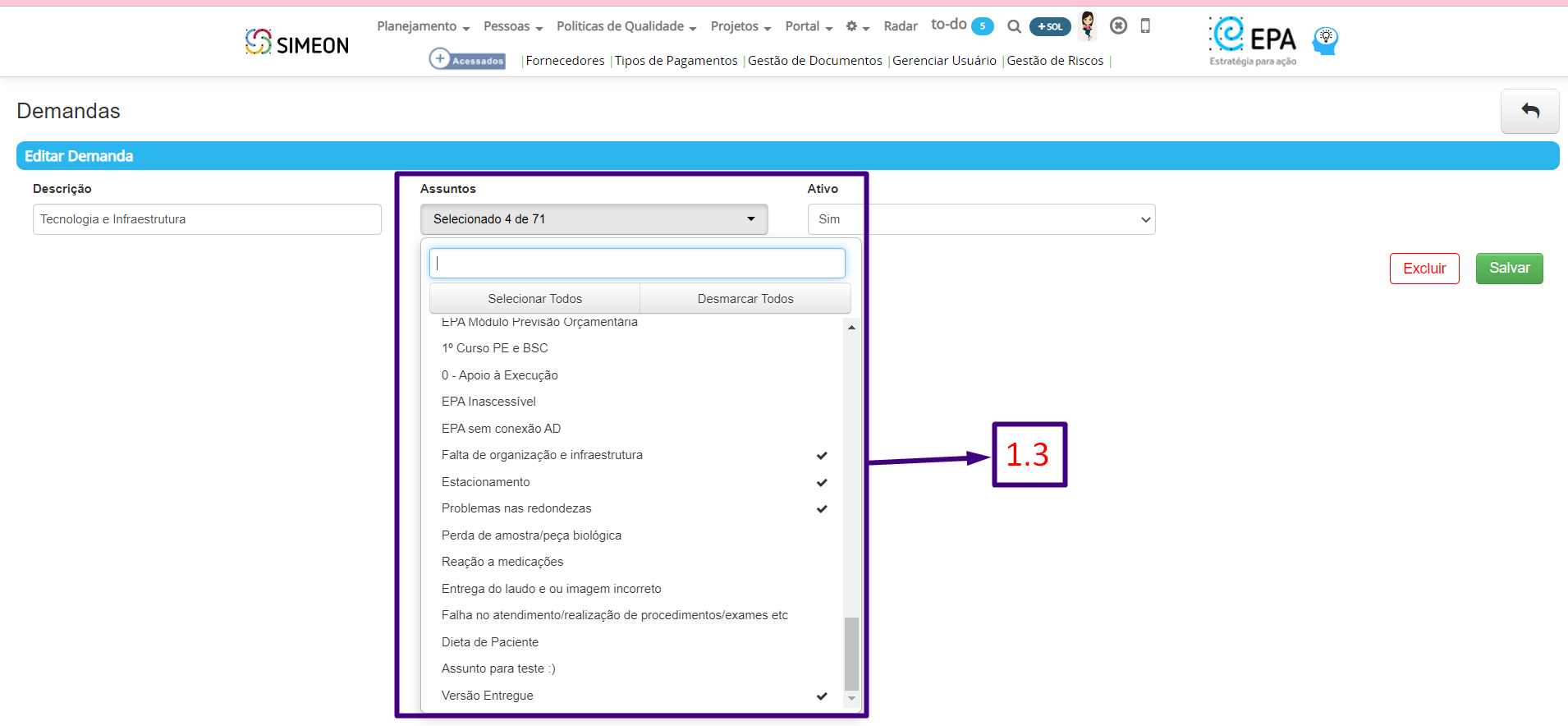Click the Salvar button
The image size is (1568, 726).
1509,269
